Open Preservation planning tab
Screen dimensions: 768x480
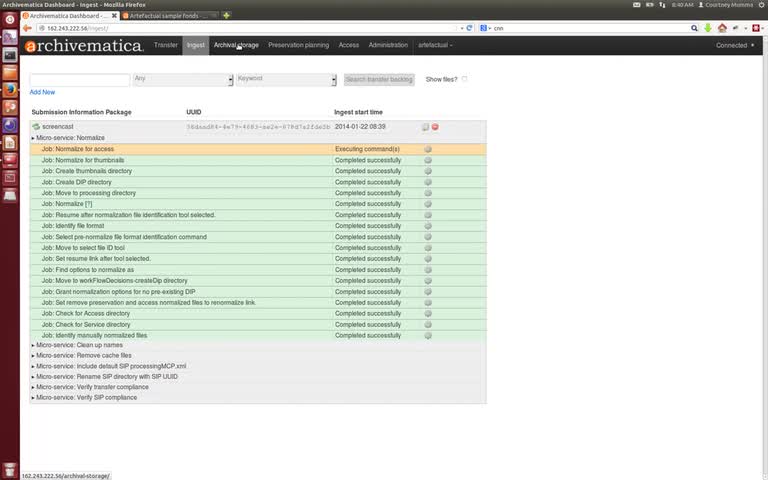[298, 45]
